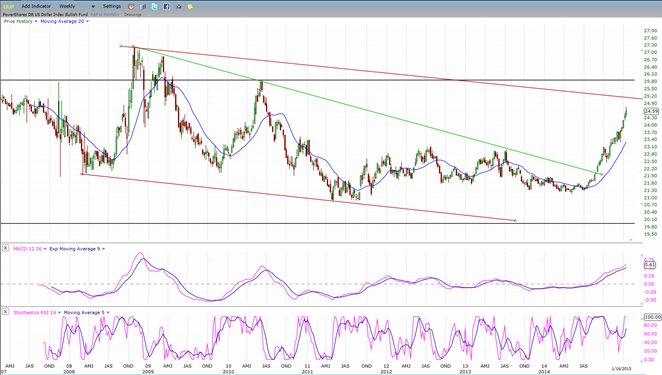Open the Weekly interval dropdown

click(77, 6)
